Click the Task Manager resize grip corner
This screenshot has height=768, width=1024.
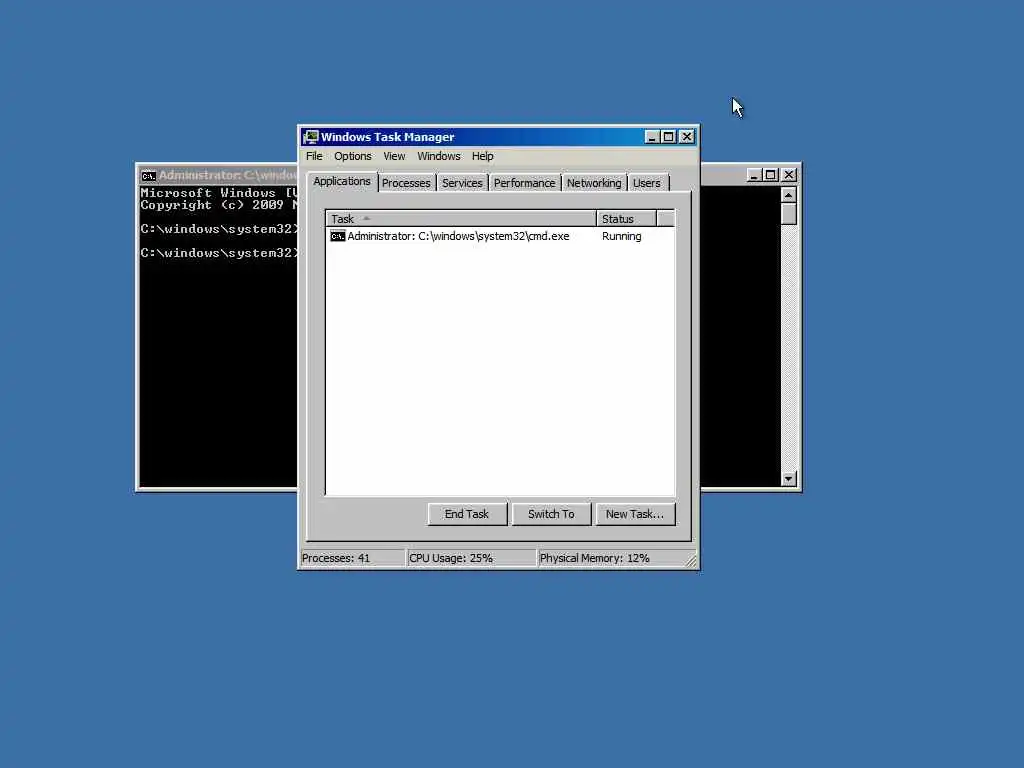point(691,560)
